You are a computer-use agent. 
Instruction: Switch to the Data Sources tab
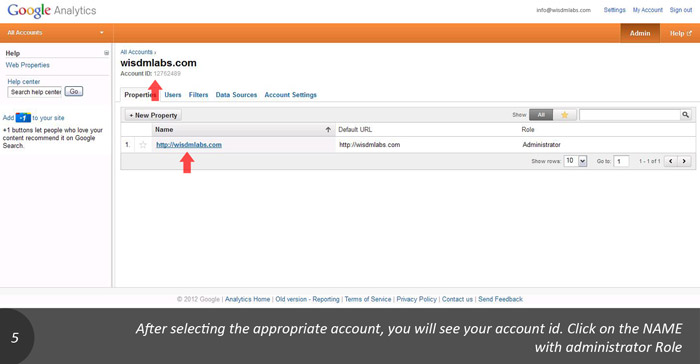[236, 95]
